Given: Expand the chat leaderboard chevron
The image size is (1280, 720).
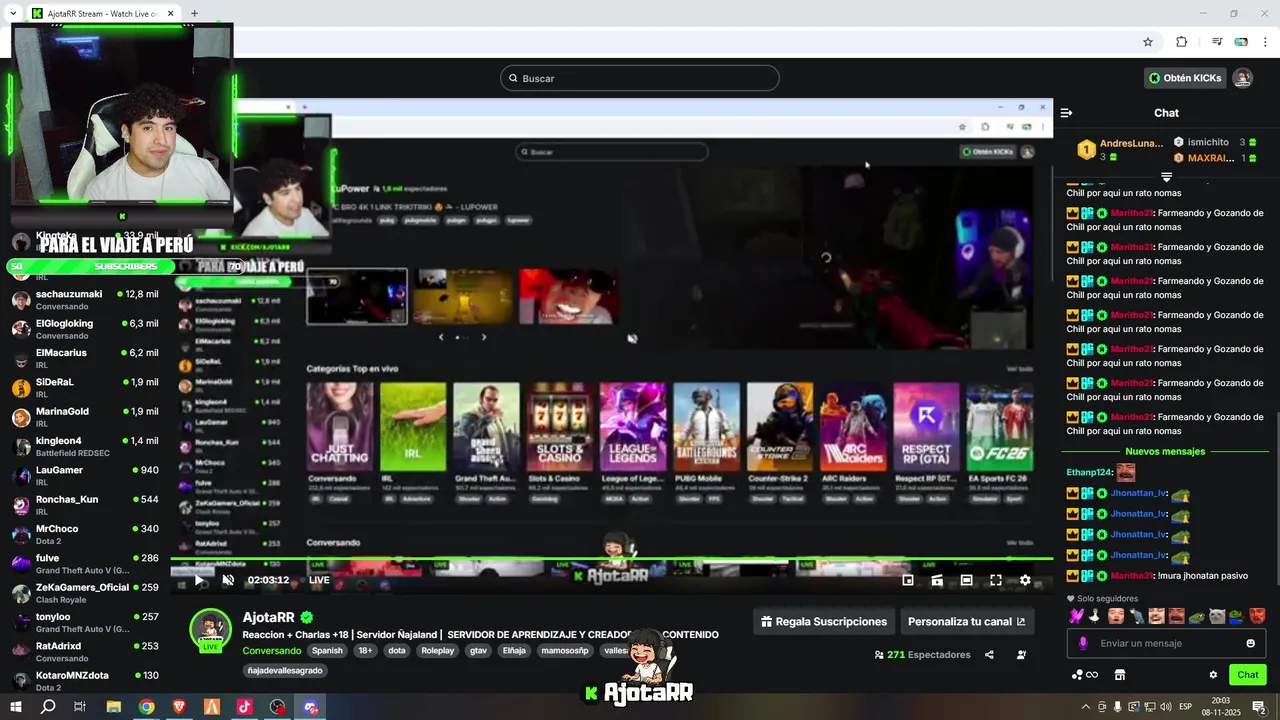Looking at the screenshot, I should [x=1166, y=177].
